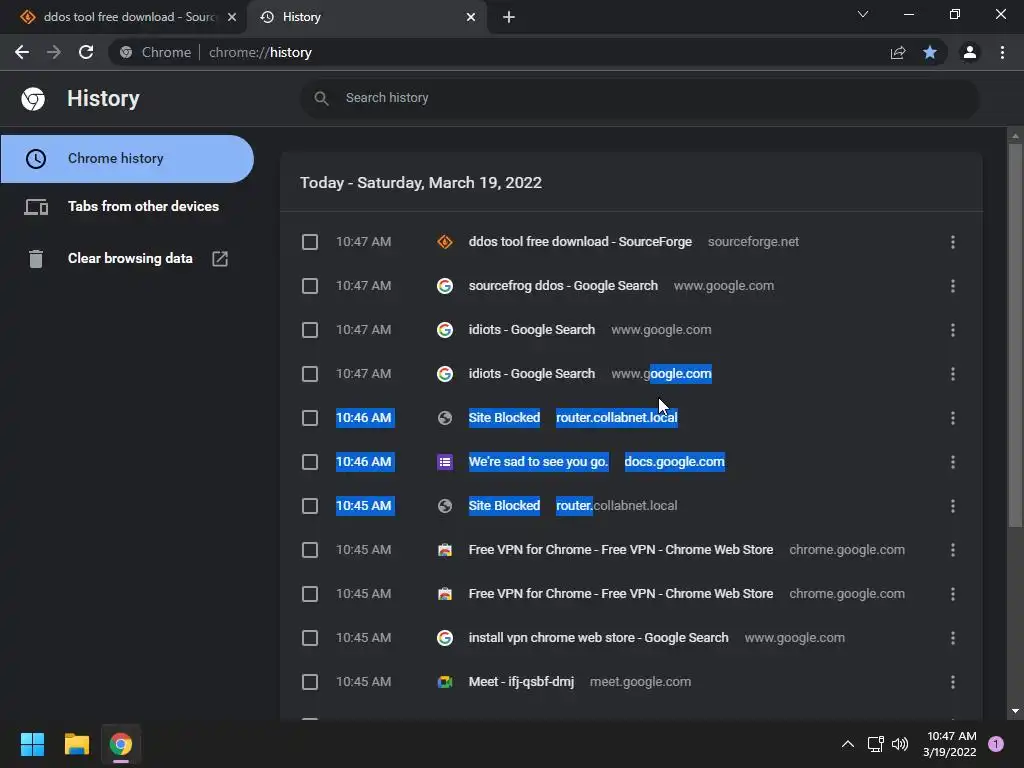Click the Google Forms icon beside We're sad entry

click(445, 462)
